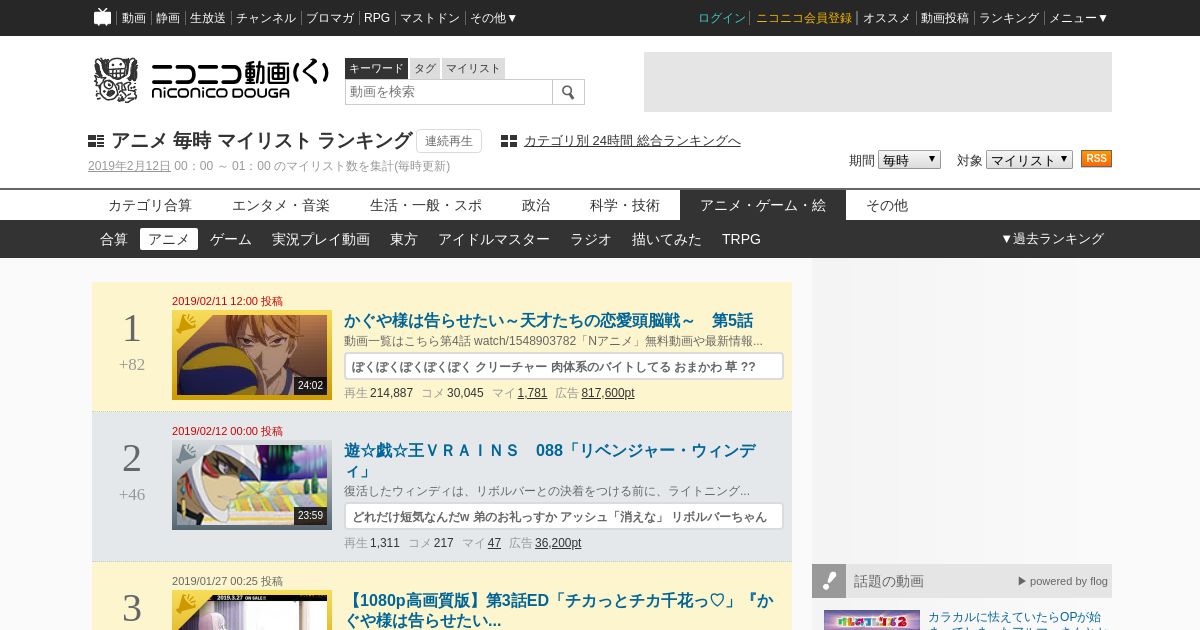The height and width of the screenshot is (630, 1200).
Task: Select キーワード search mode
Action: [x=376, y=68]
